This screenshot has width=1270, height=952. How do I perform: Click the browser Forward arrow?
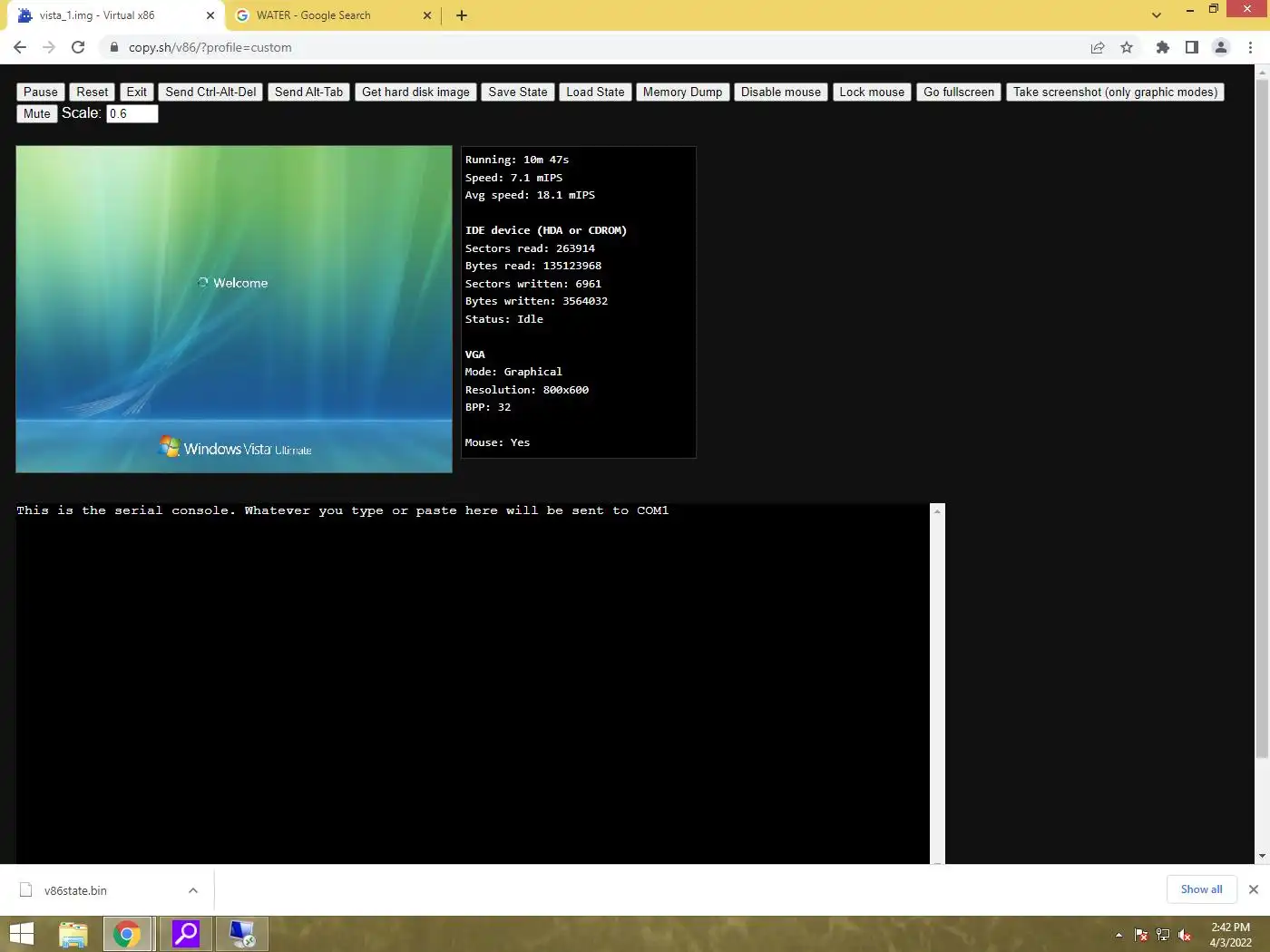coord(49,47)
